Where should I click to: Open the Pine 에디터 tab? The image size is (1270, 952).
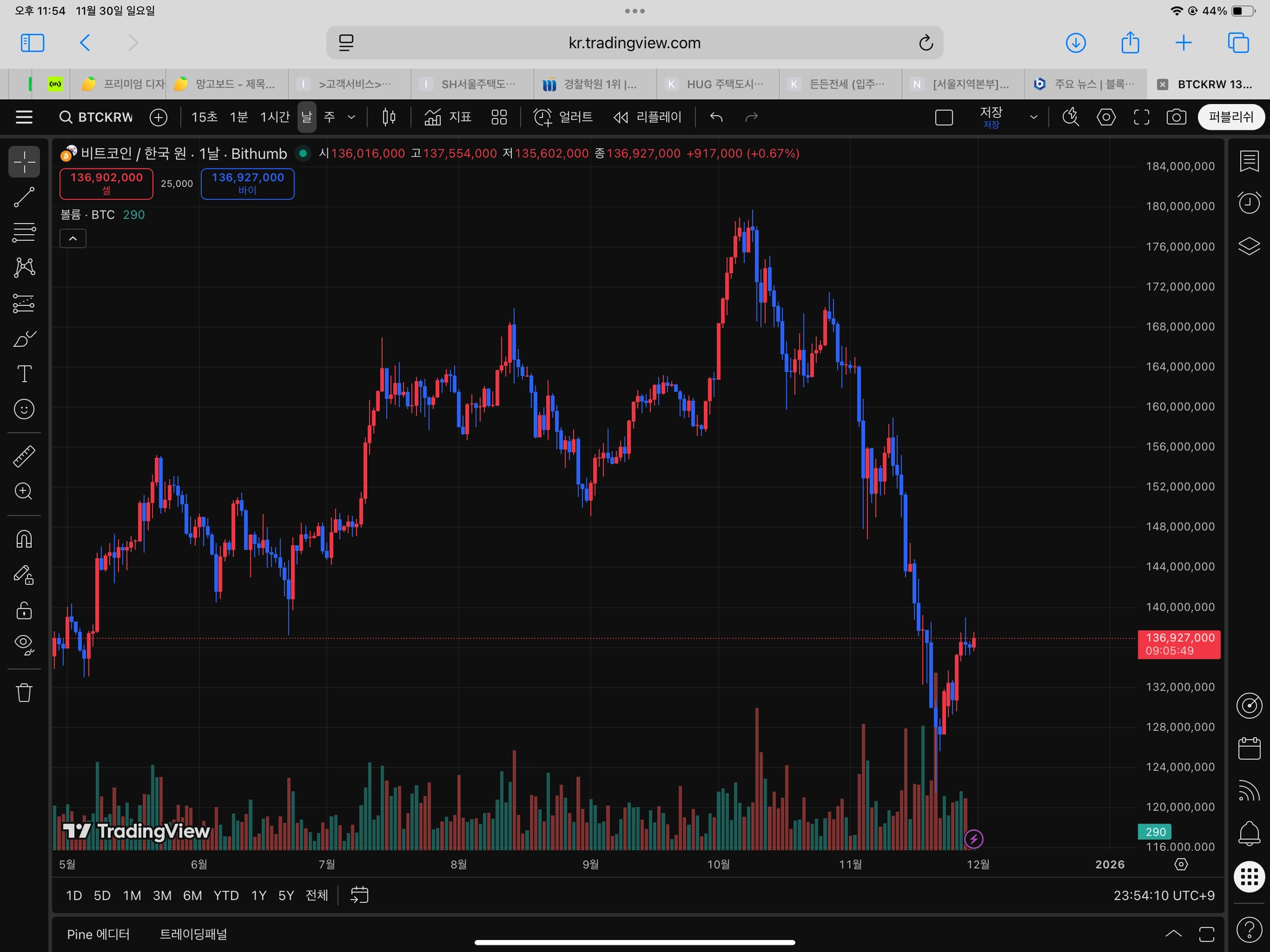click(98, 934)
